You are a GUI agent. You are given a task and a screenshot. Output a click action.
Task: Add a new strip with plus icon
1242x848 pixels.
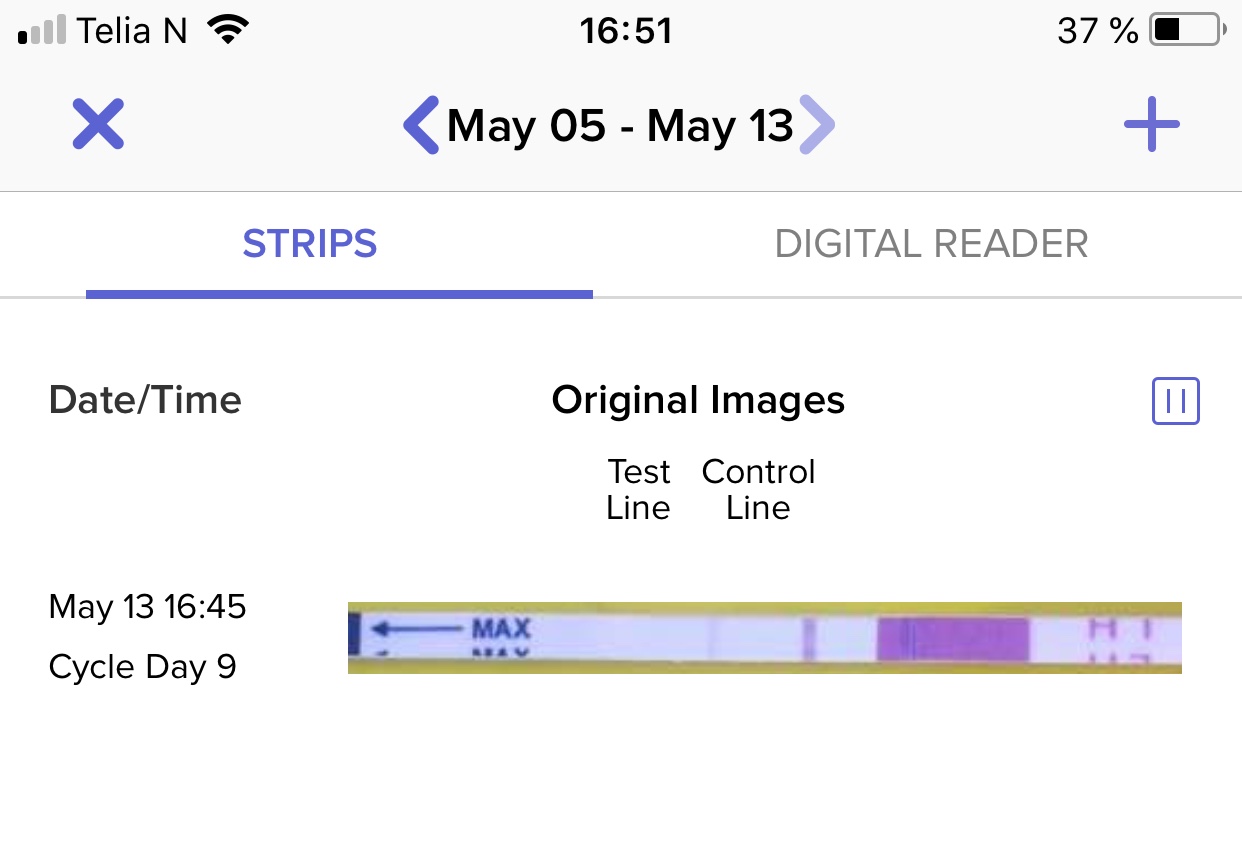tap(1151, 125)
